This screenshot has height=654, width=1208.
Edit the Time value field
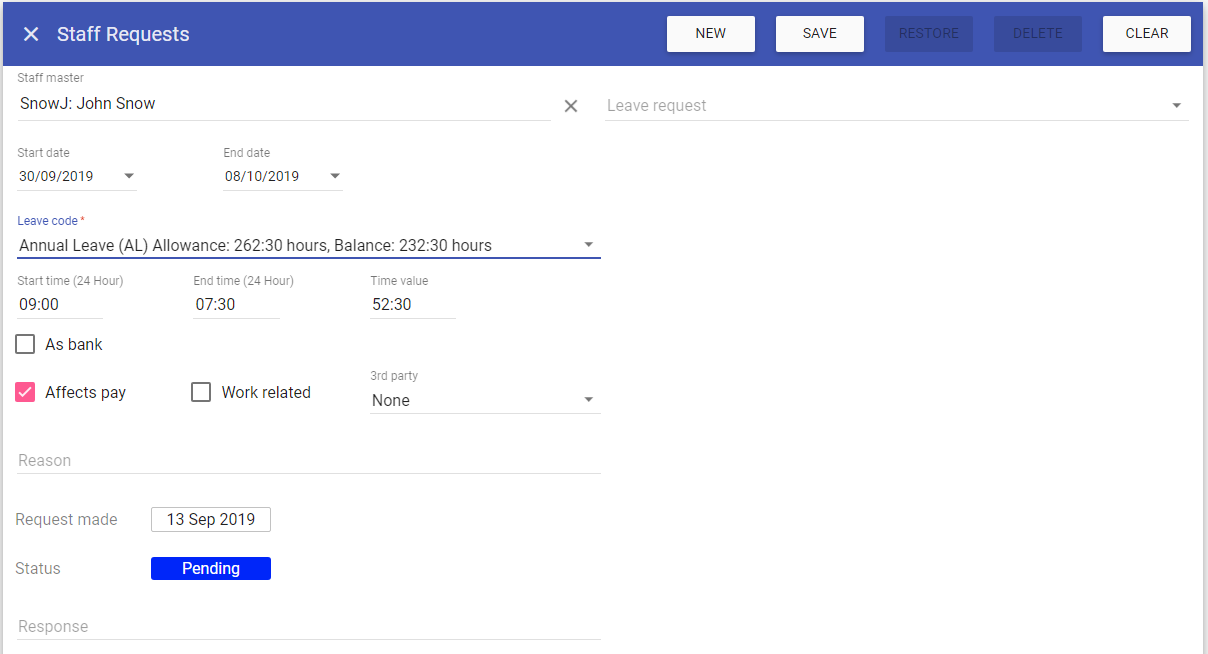point(412,304)
